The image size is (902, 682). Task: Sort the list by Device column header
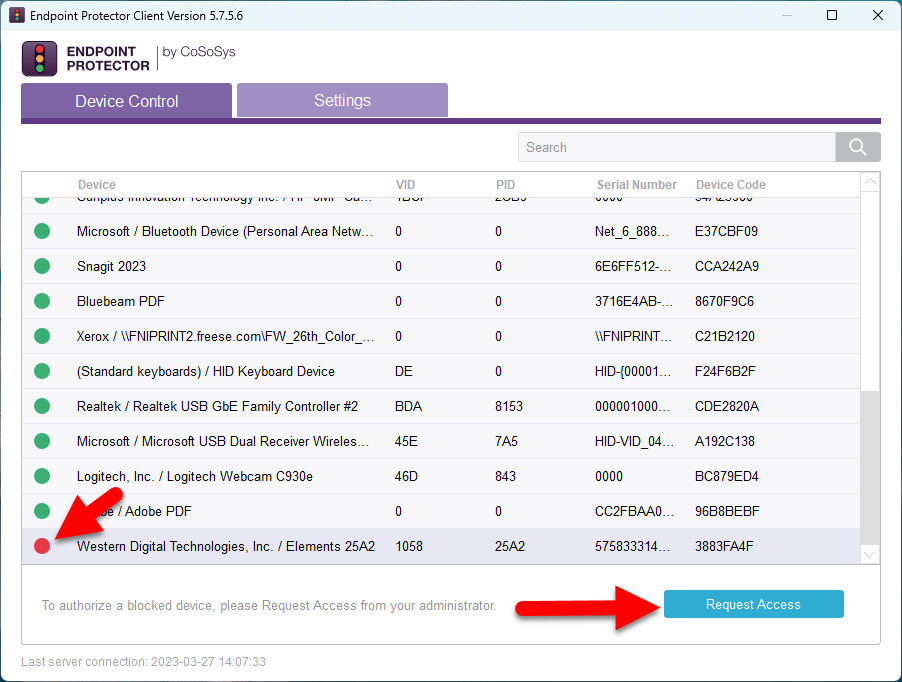[97, 185]
